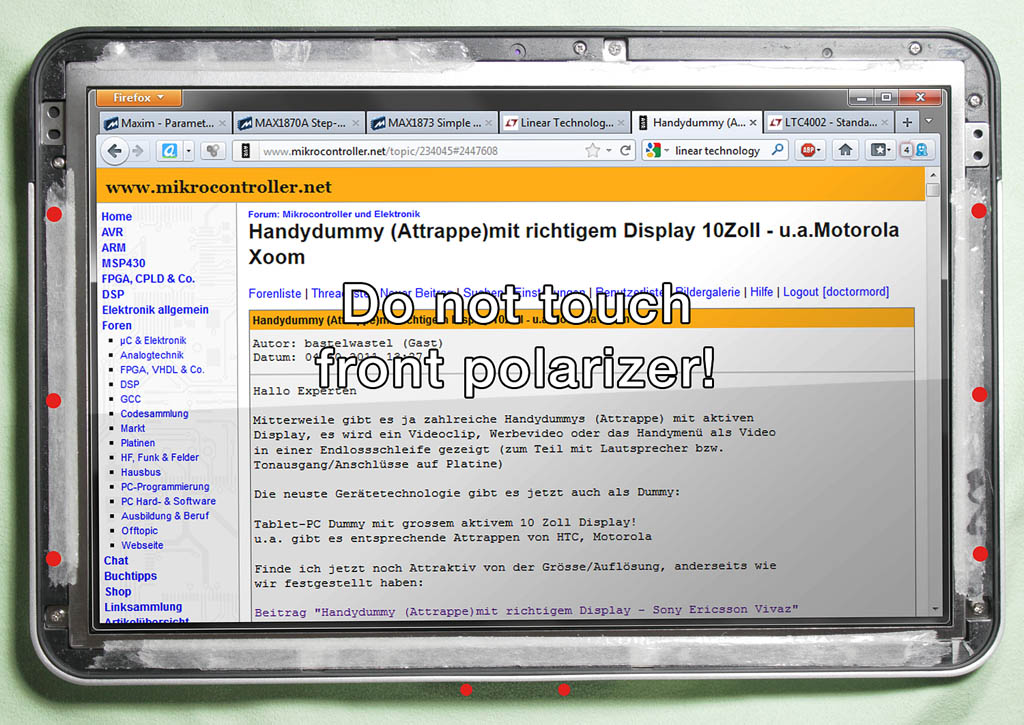Open the 'µC & Elektronik' forum link
1024x725 pixels.
(x=153, y=340)
